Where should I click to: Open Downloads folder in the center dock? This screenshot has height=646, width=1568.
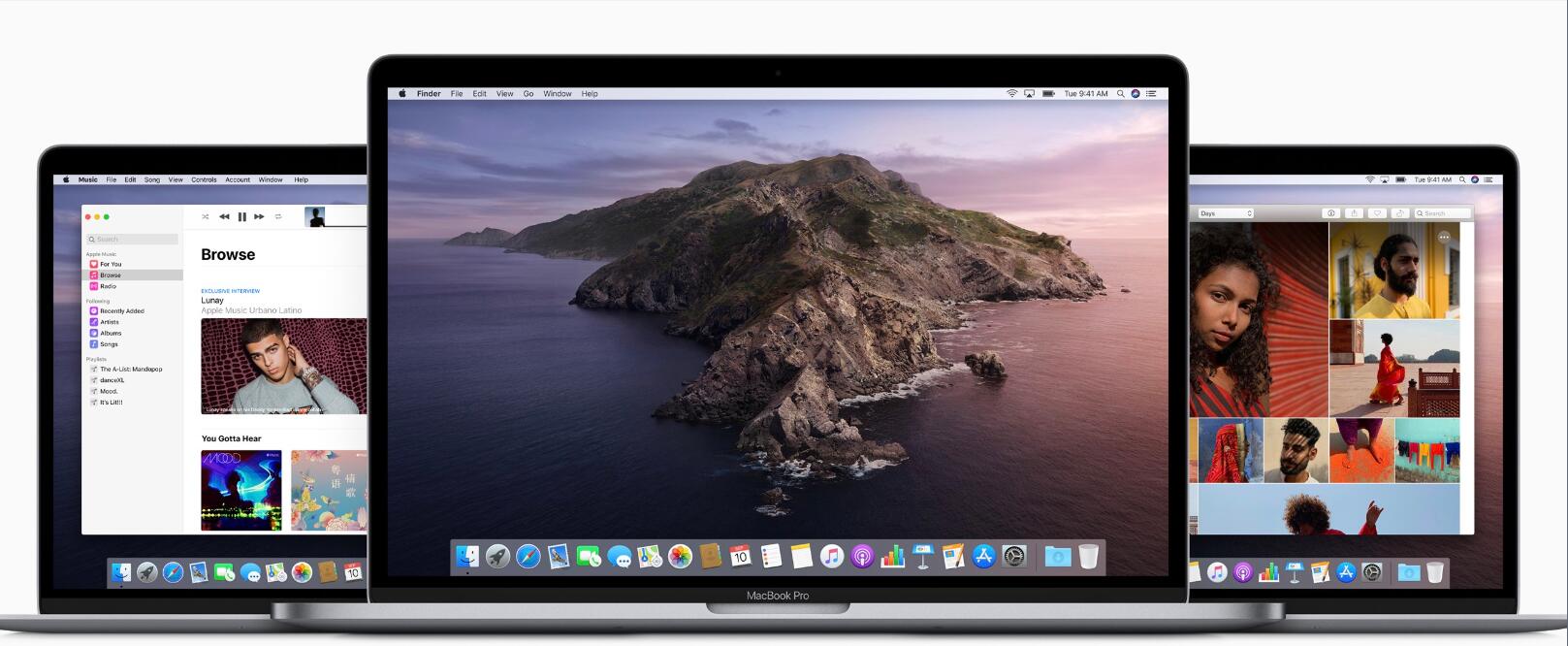click(x=1058, y=557)
